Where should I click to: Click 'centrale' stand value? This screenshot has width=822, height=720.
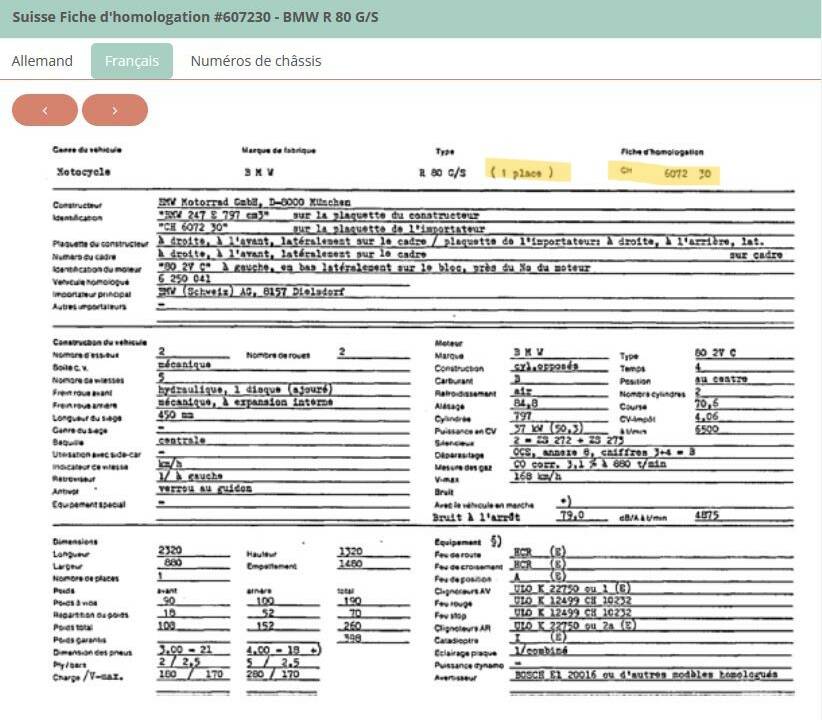(x=181, y=440)
